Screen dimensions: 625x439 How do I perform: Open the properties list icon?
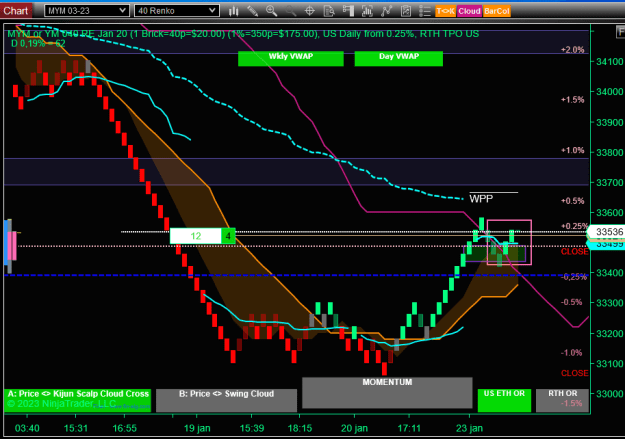pyautogui.click(x=425, y=11)
